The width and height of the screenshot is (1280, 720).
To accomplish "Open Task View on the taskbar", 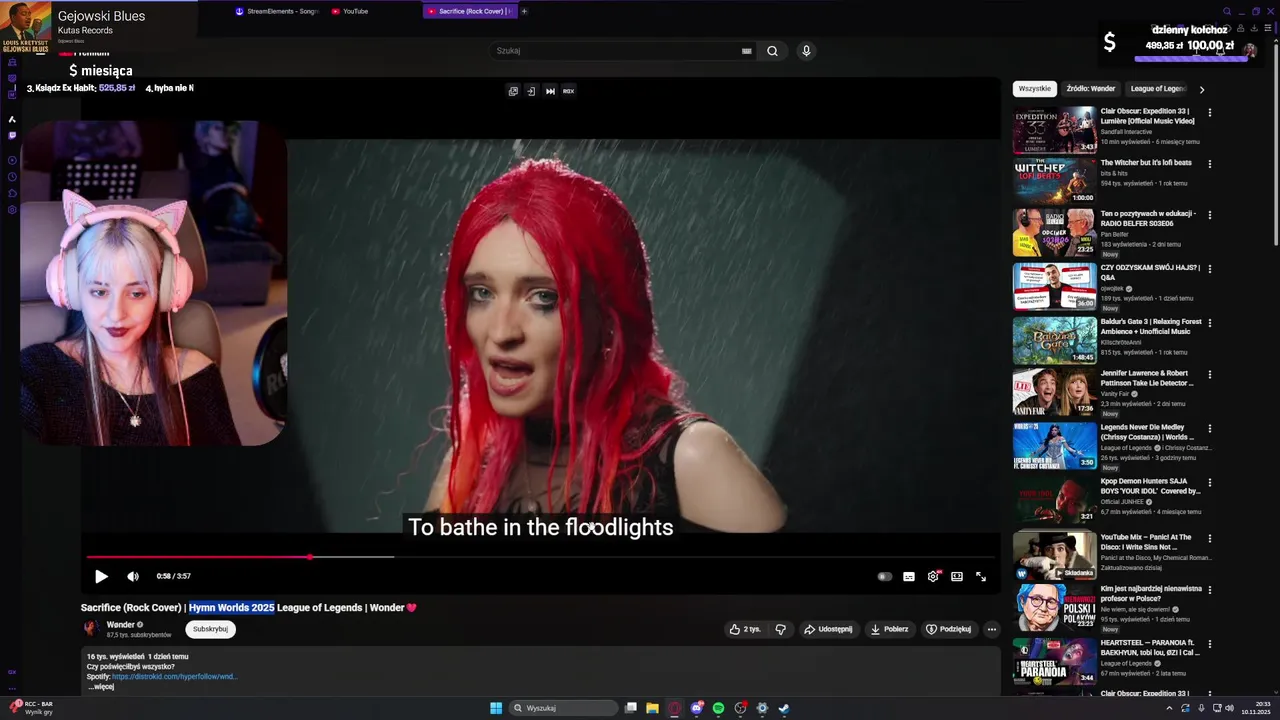I will tap(631, 708).
